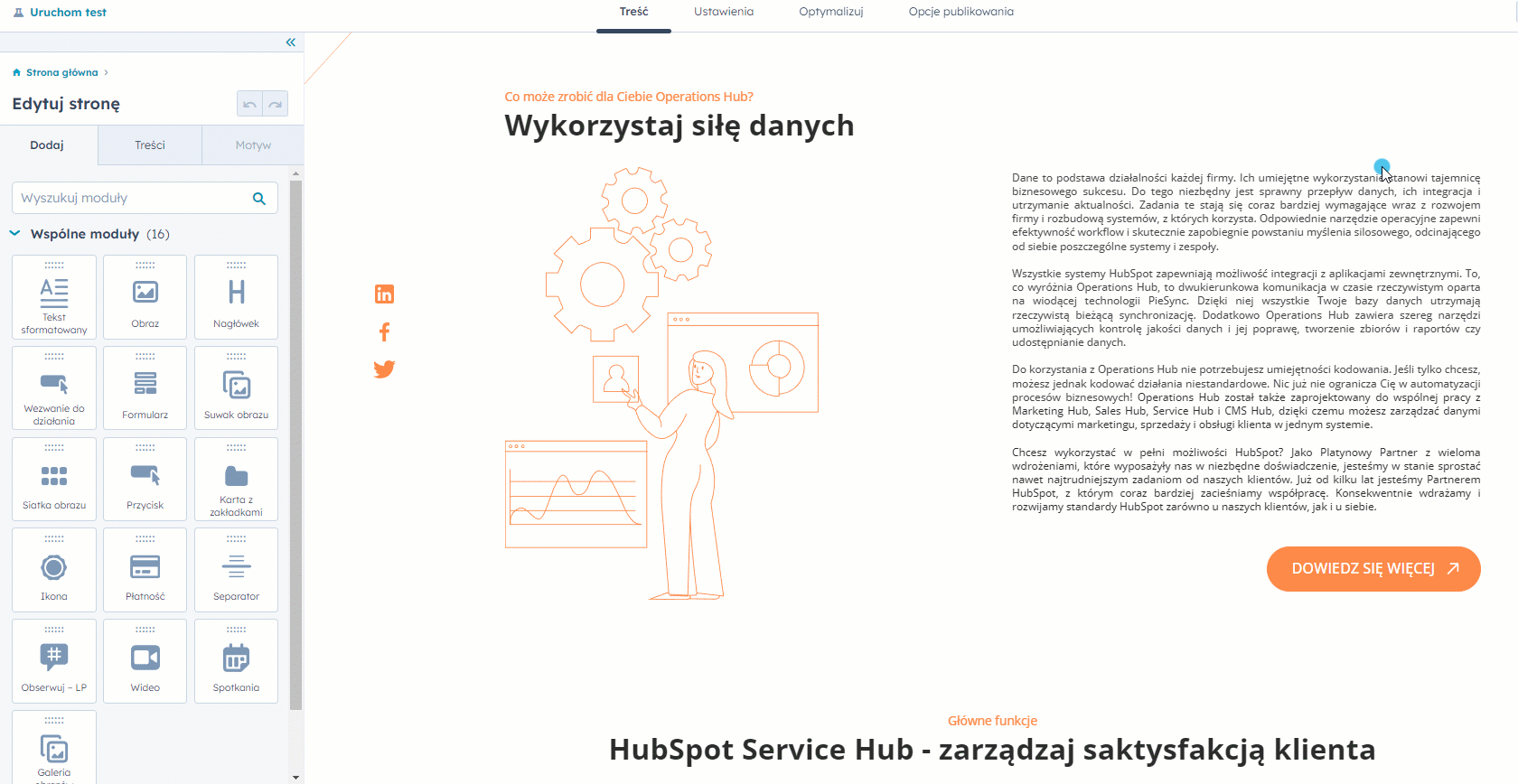Click paragraph starting 'Chcesz wykorzystać w pełni'
Image resolution: width=1518 pixels, height=784 pixels.
coord(1246,480)
